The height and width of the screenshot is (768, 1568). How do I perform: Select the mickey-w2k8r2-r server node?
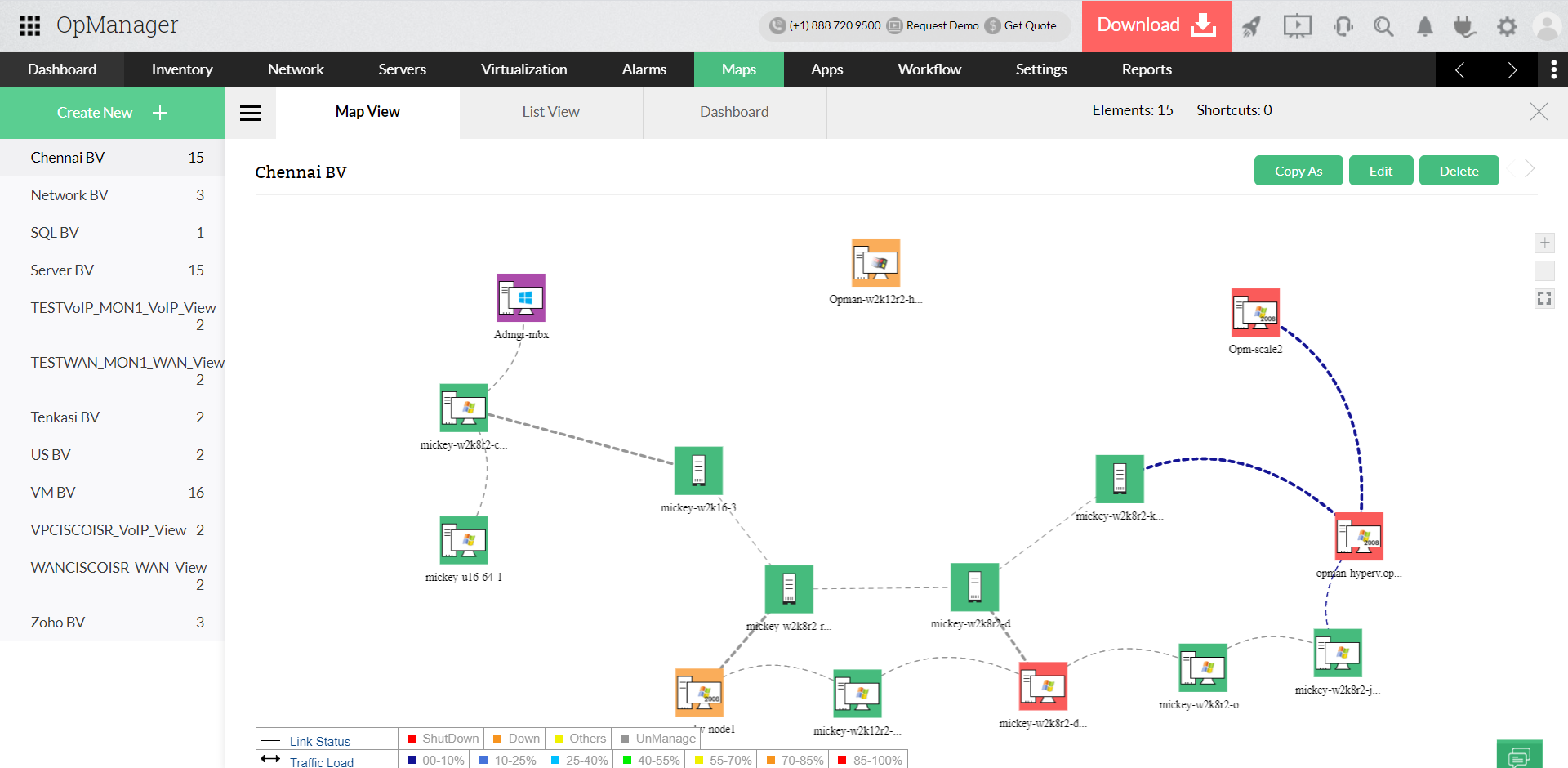[789, 588]
